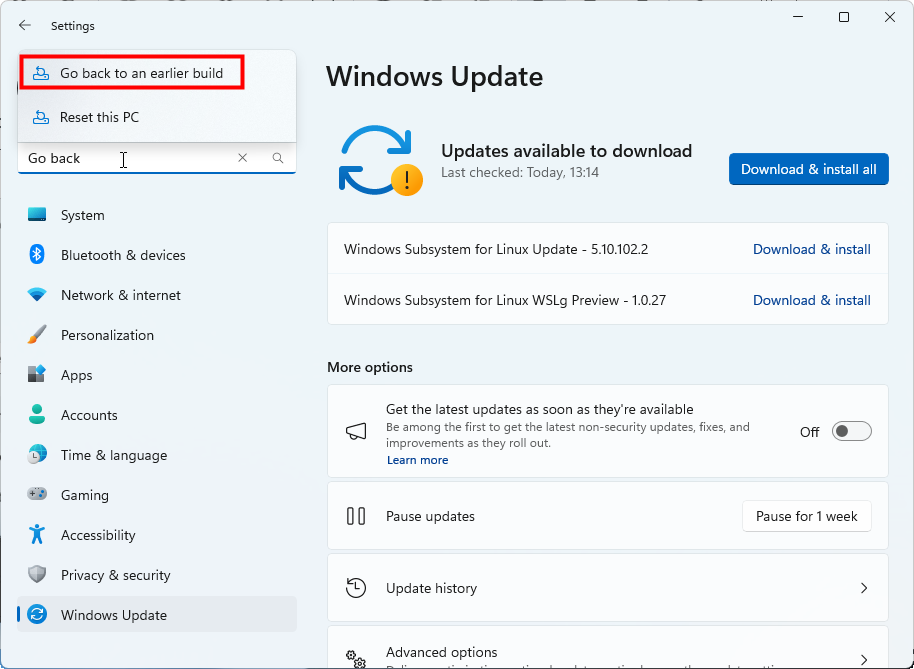Go to Accounts settings
Viewport: 914px width, 669px height.
(157, 415)
